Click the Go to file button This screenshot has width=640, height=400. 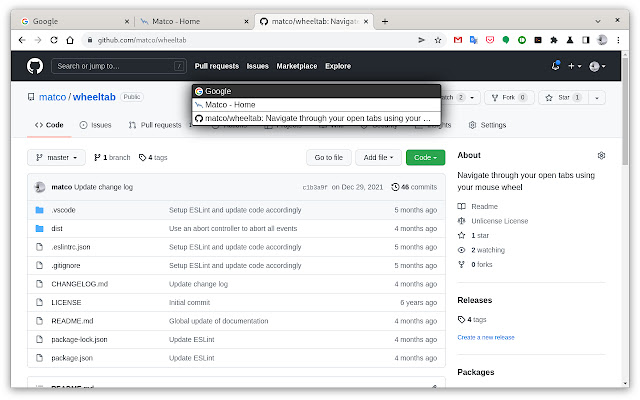click(329, 157)
